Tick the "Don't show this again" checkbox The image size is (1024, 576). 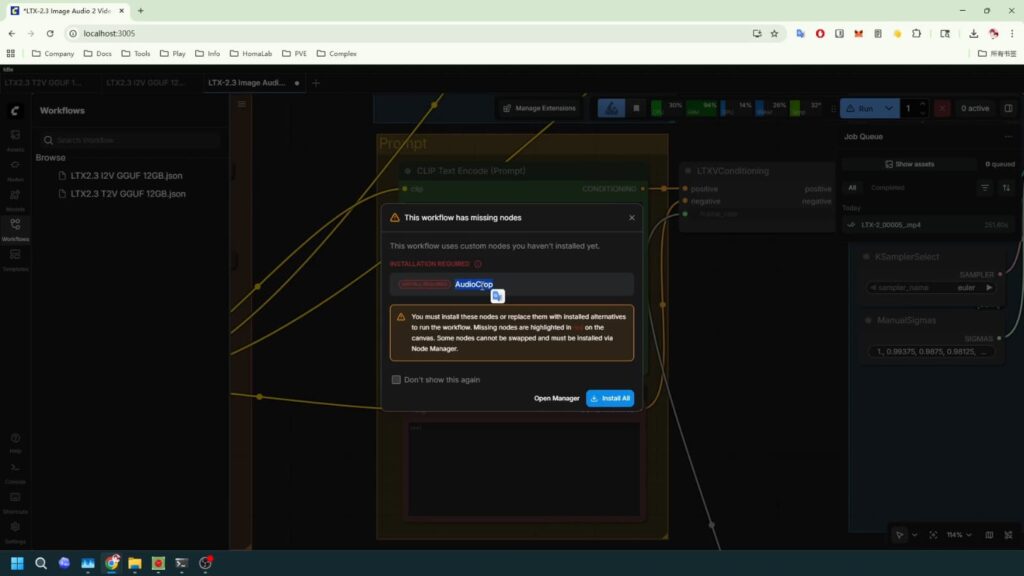click(397, 380)
